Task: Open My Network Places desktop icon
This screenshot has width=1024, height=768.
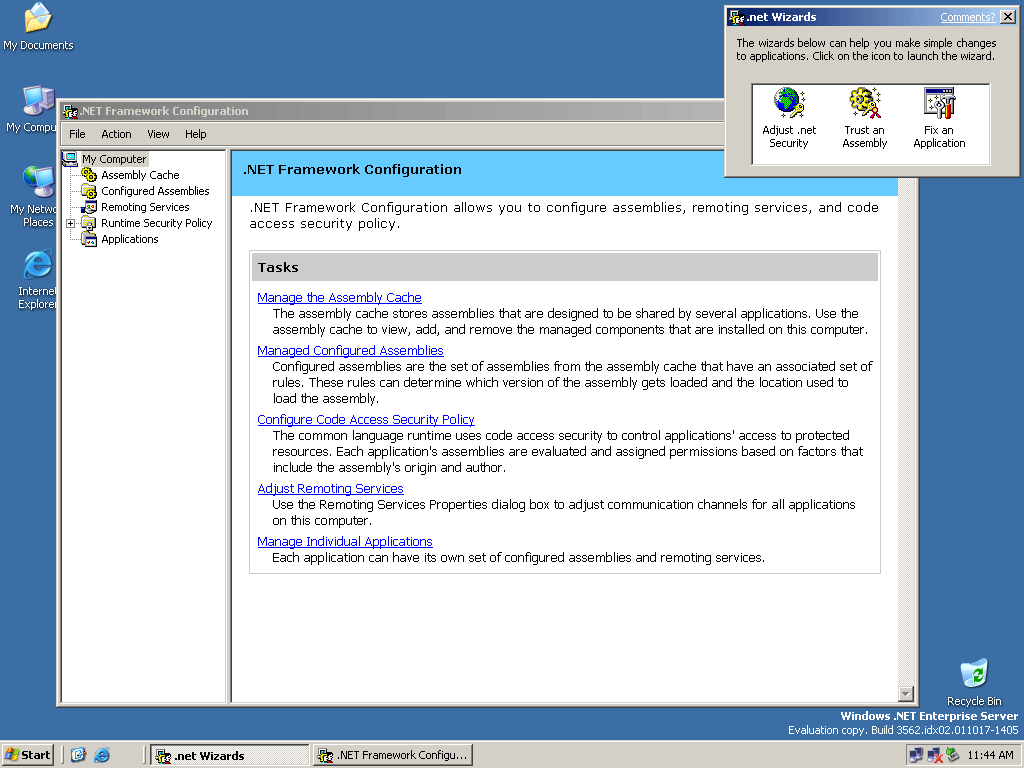Action: point(38,182)
